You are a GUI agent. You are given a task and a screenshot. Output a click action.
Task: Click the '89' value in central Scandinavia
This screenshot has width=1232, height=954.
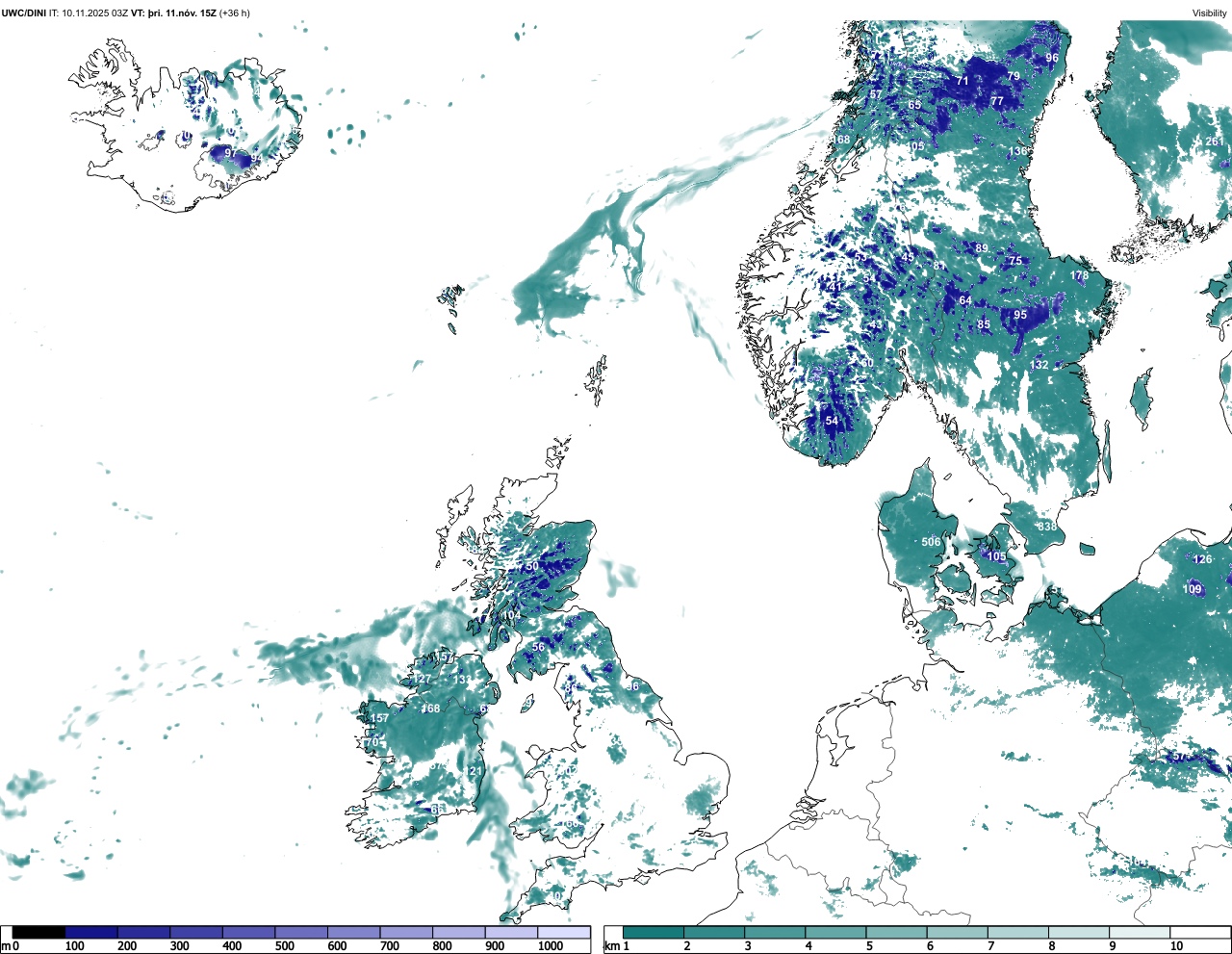982,248
